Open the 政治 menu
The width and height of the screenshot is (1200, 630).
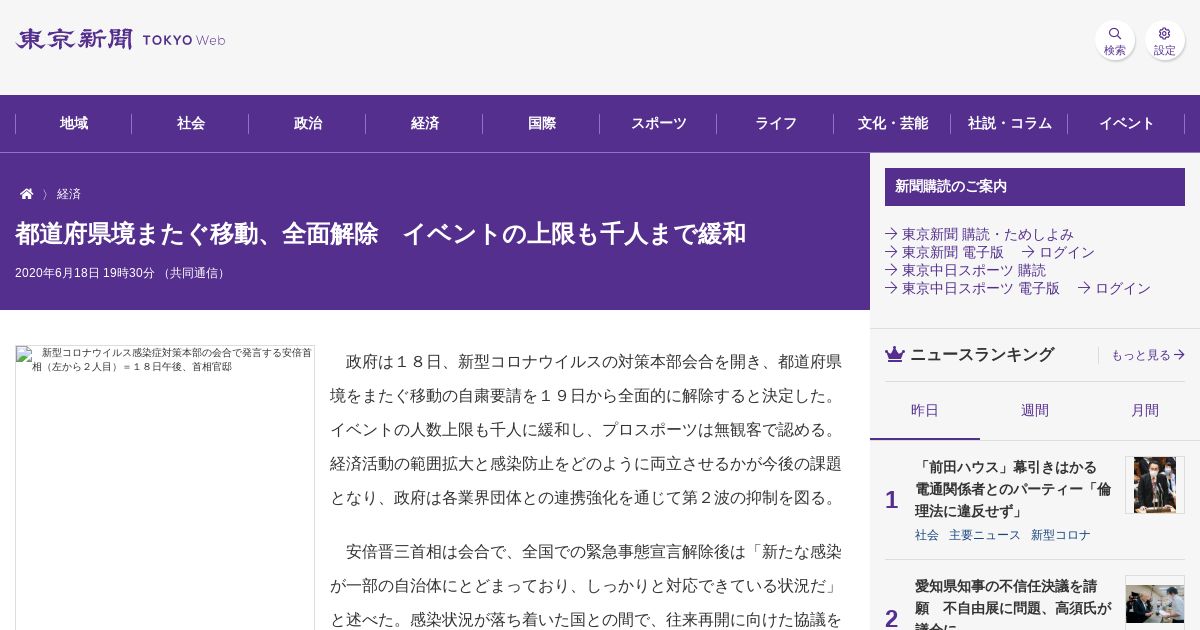tap(308, 124)
